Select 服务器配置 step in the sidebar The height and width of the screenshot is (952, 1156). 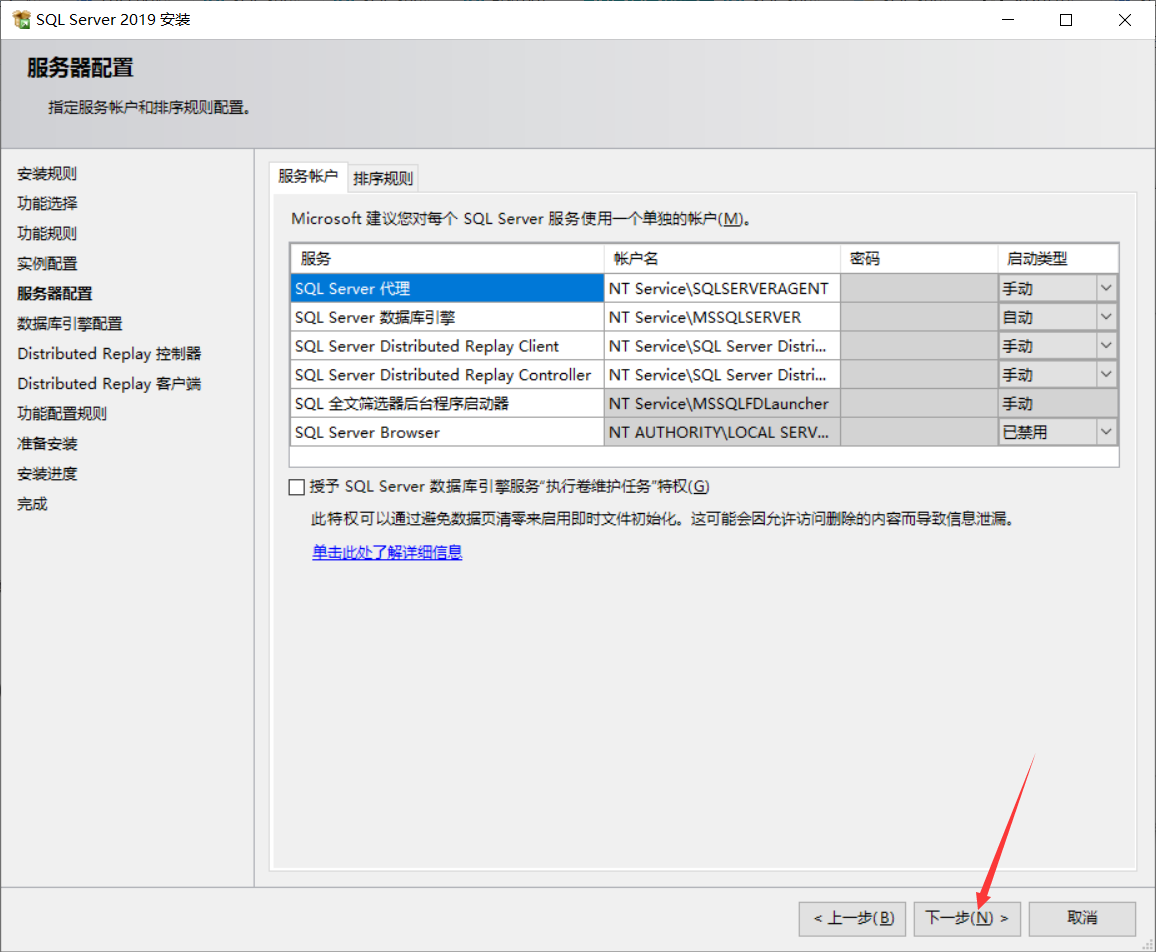click(55, 293)
